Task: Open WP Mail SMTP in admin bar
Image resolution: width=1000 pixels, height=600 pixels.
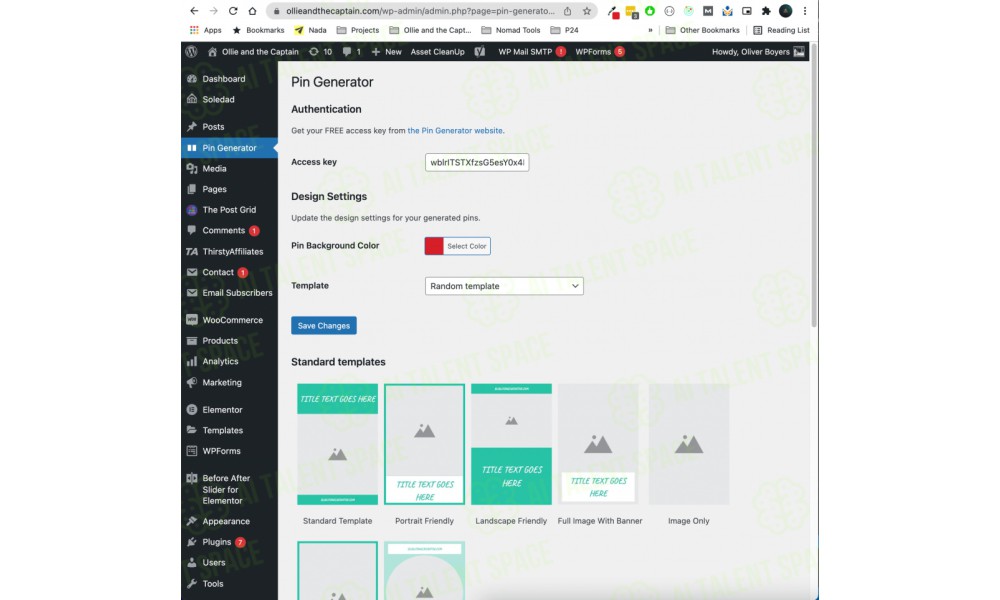Action: point(531,52)
